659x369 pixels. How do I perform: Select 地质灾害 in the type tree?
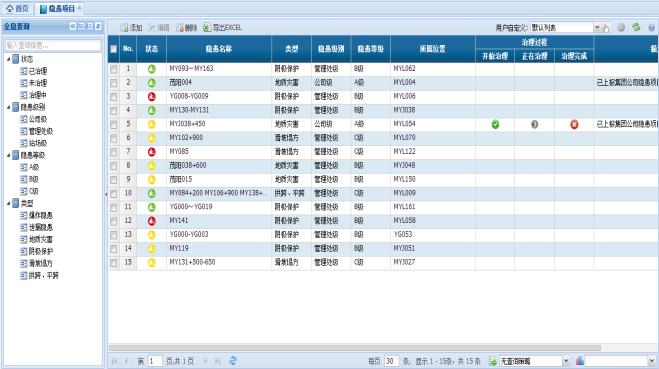pyautogui.click(x=41, y=240)
